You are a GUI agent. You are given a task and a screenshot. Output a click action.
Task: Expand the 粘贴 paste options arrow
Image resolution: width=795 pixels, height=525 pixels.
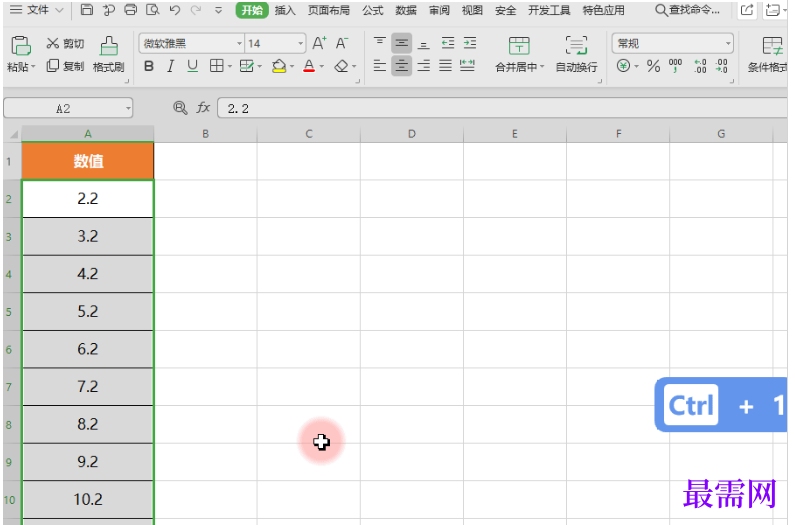coord(33,67)
